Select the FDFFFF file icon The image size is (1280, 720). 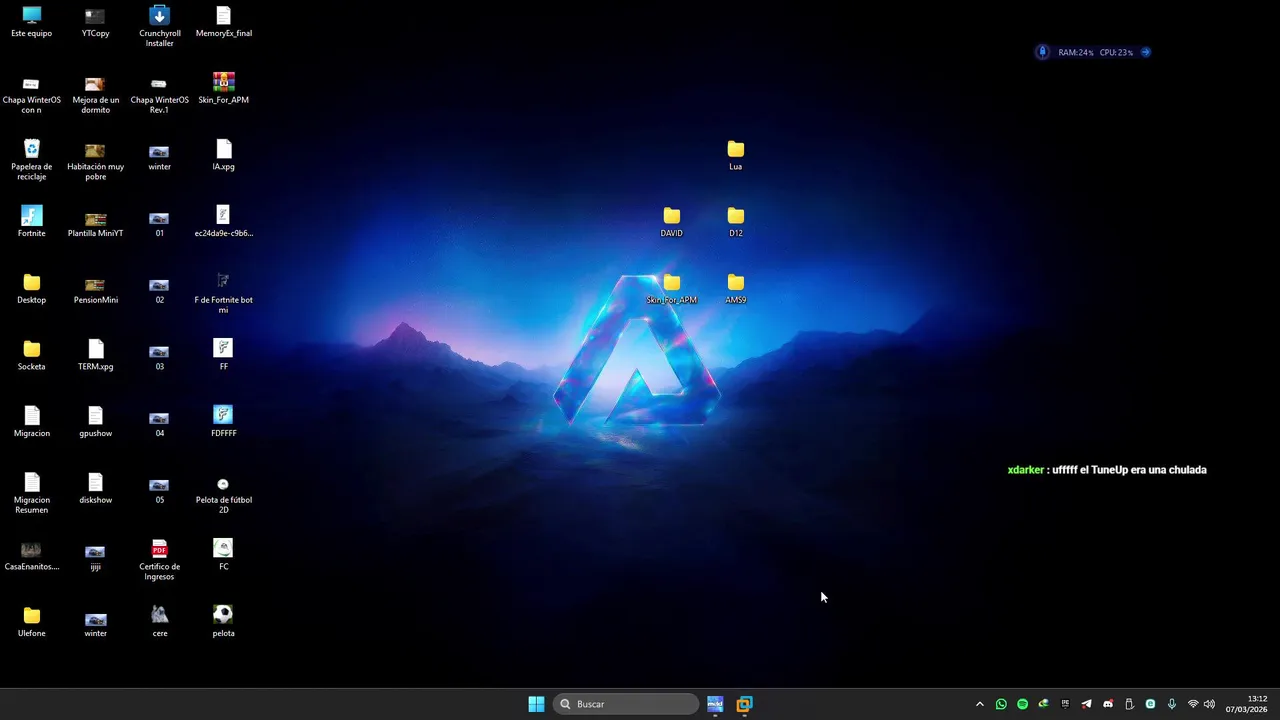coord(223,422)
